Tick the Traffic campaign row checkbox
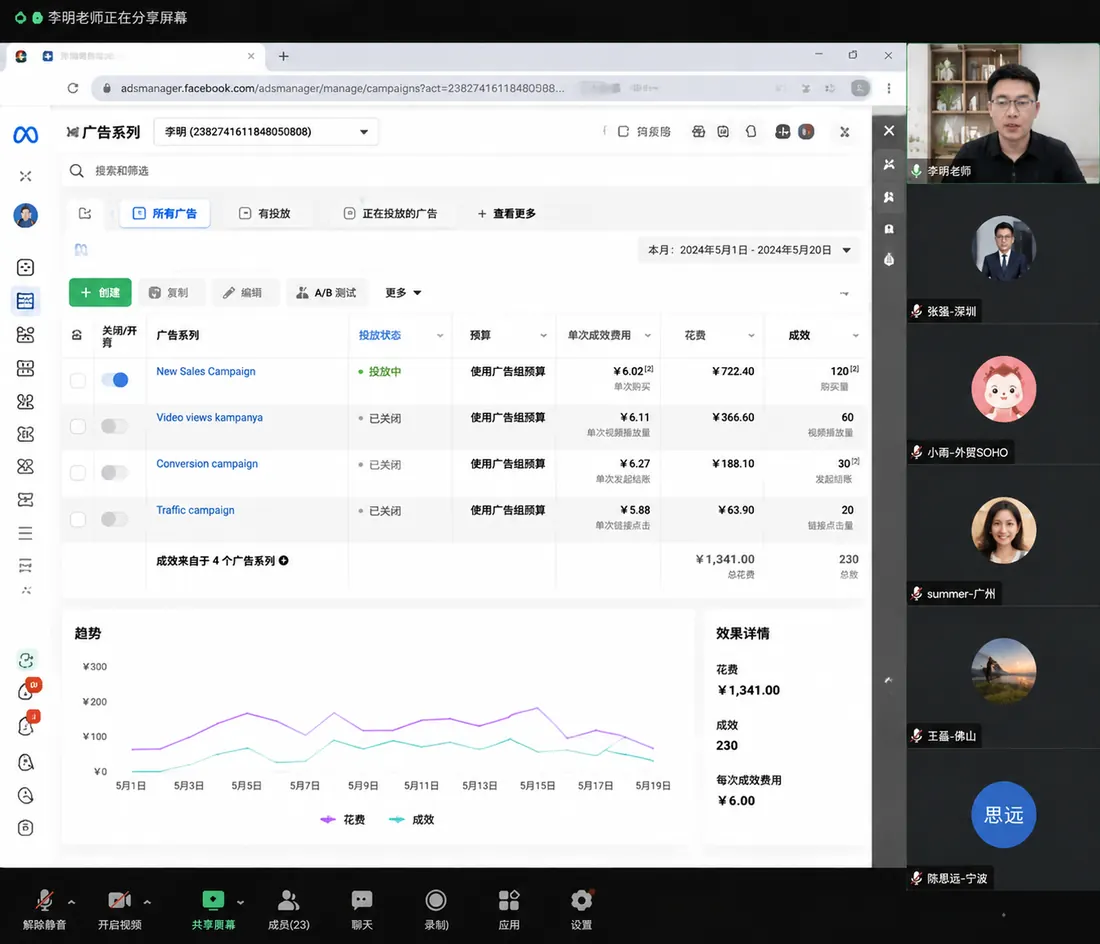 point(78,519)
